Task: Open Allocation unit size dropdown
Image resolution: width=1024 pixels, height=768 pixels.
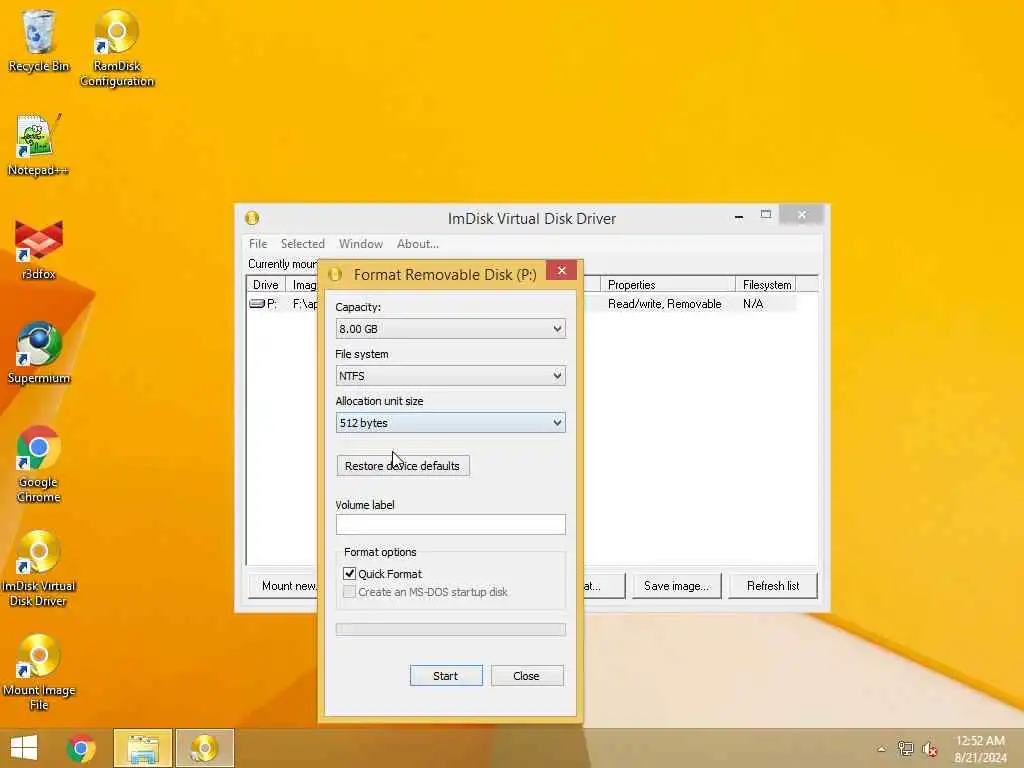Action: [x=450, y=423]
